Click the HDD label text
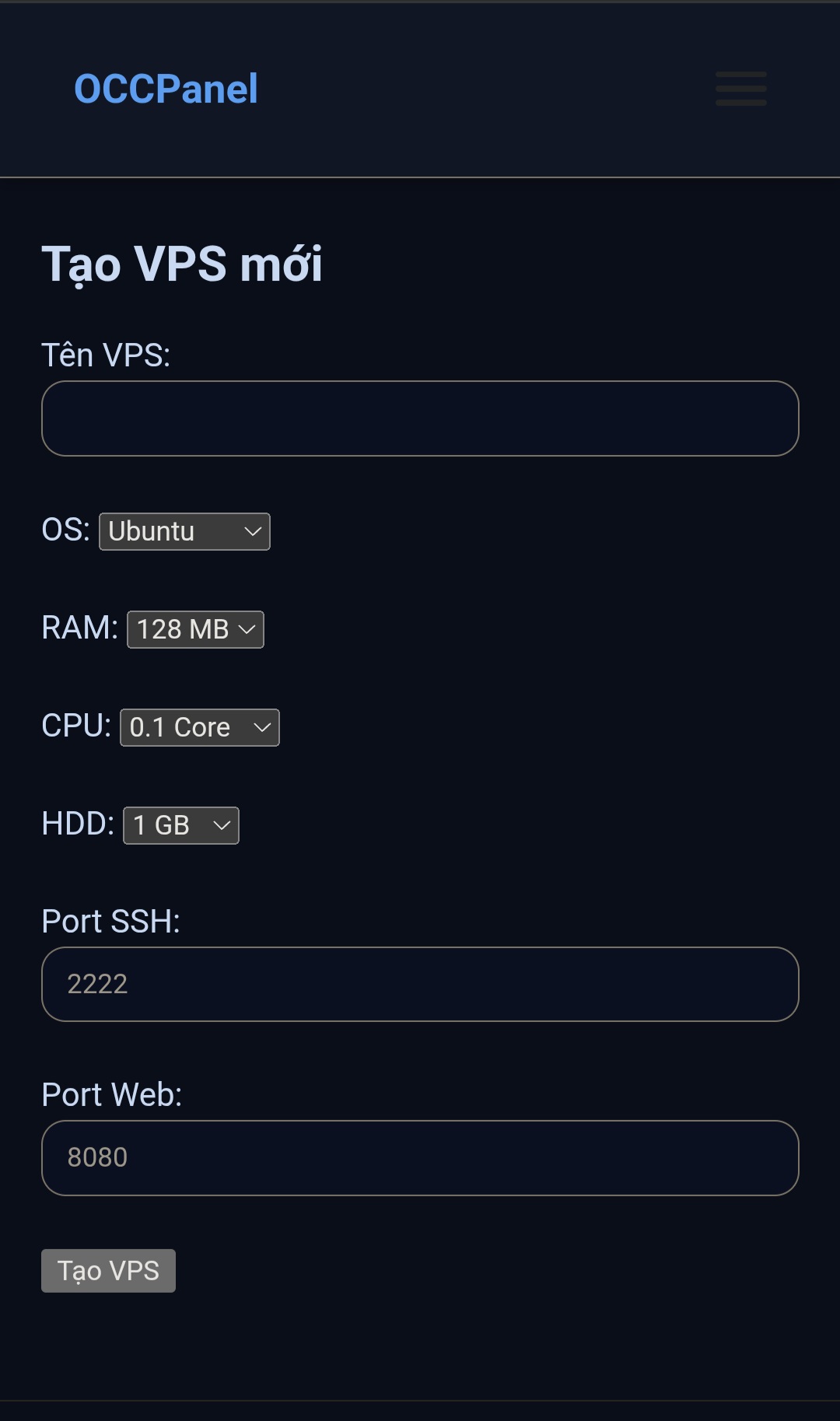The image size is (840, 1421). [78, 824]
